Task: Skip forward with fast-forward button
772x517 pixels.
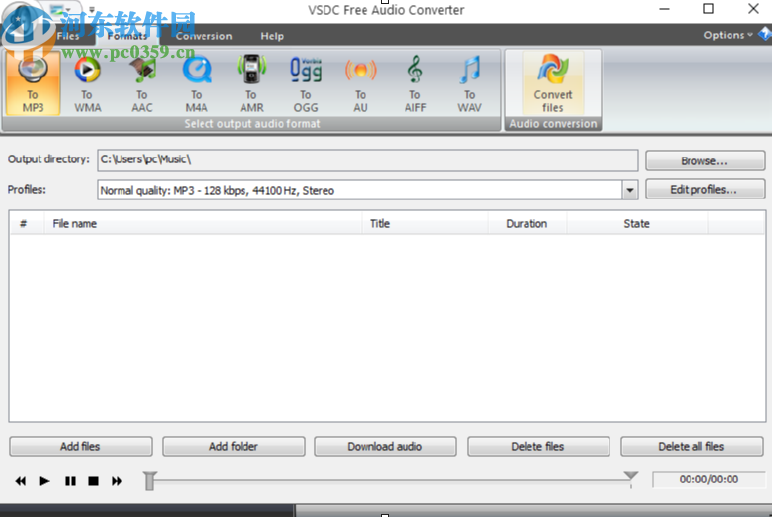Action: point(117,481)
